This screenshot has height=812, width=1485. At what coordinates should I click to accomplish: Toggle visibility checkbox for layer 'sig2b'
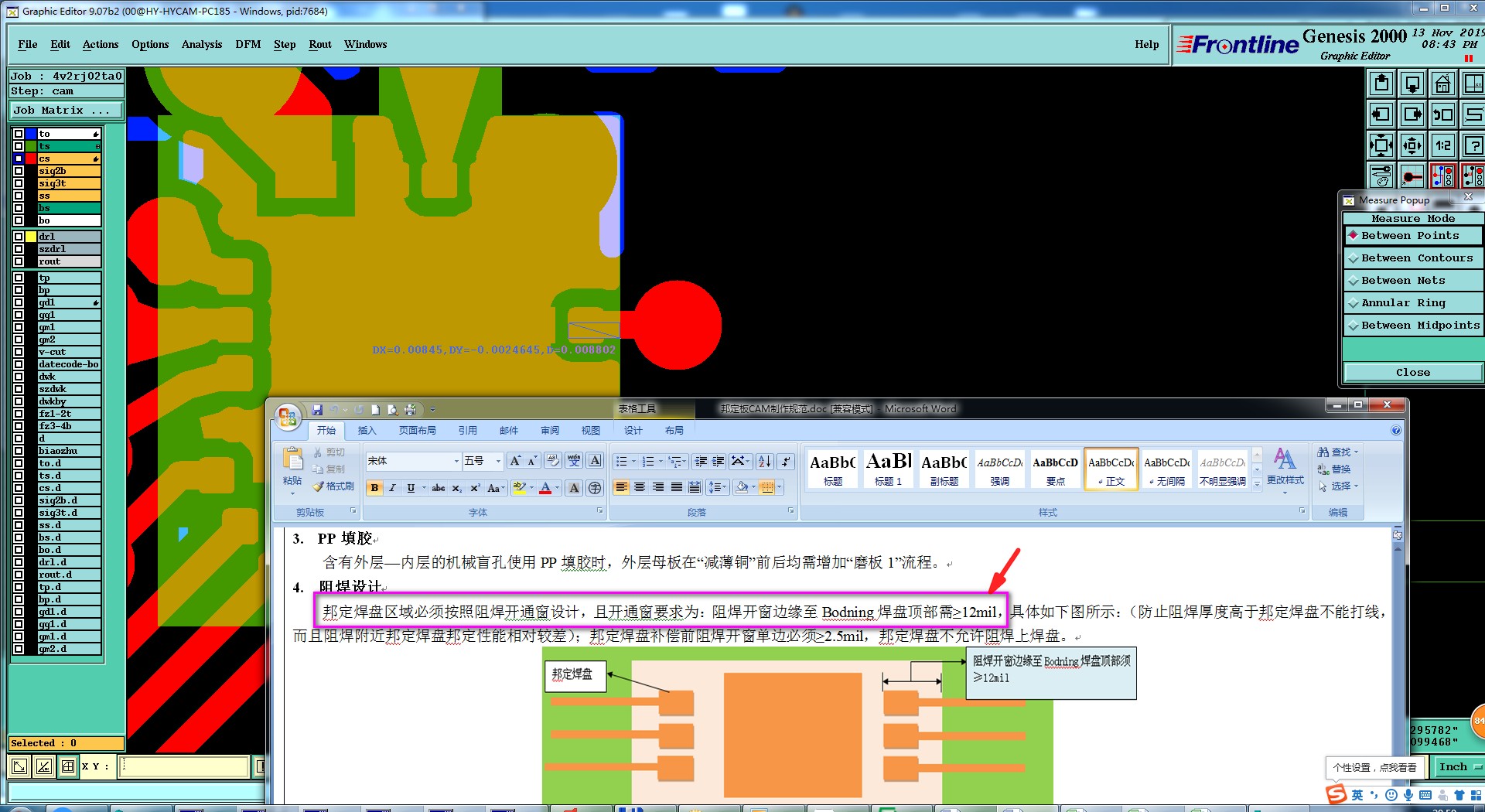click(19, 171)
